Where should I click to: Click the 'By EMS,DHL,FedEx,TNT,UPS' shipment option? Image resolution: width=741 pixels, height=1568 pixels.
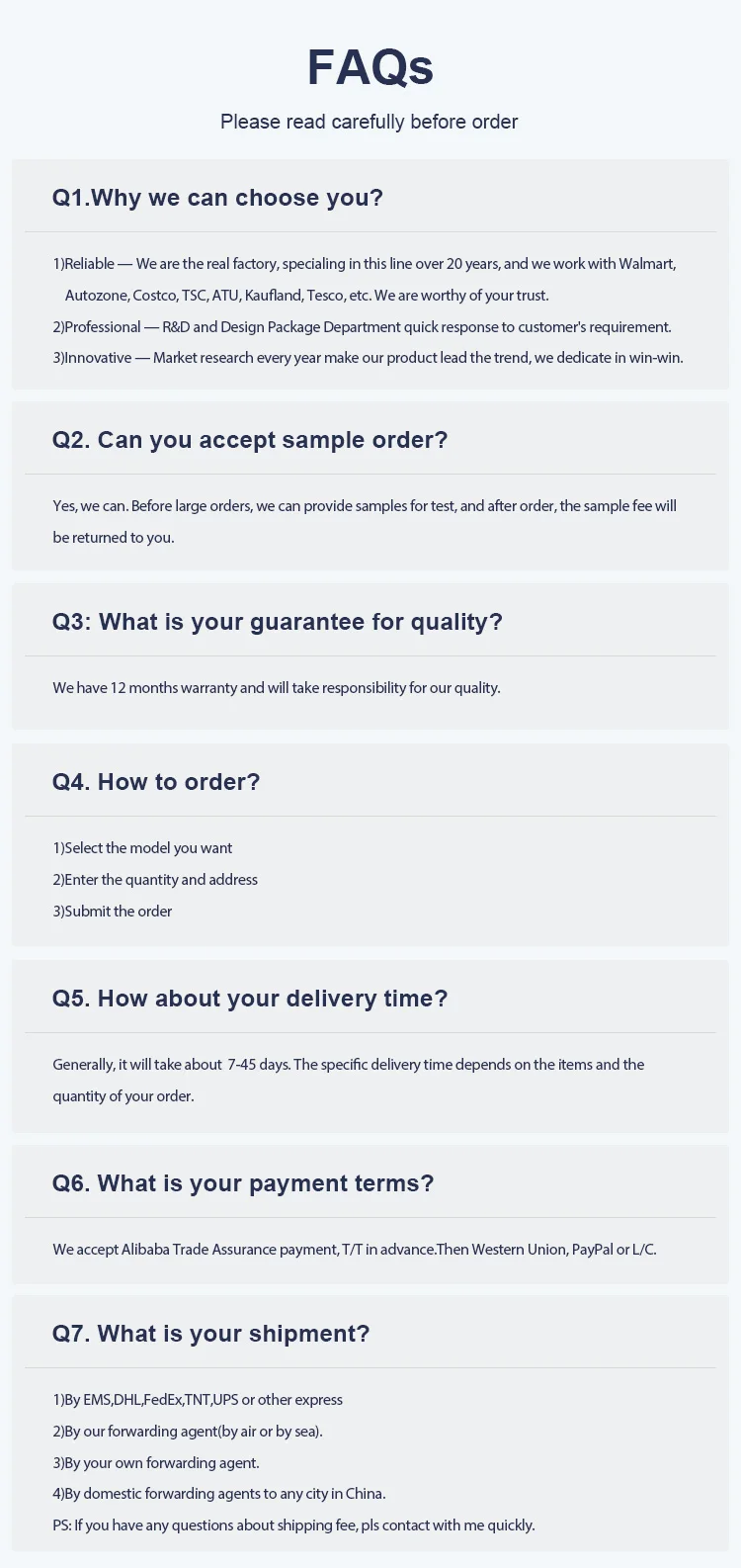coord(198,1399)
